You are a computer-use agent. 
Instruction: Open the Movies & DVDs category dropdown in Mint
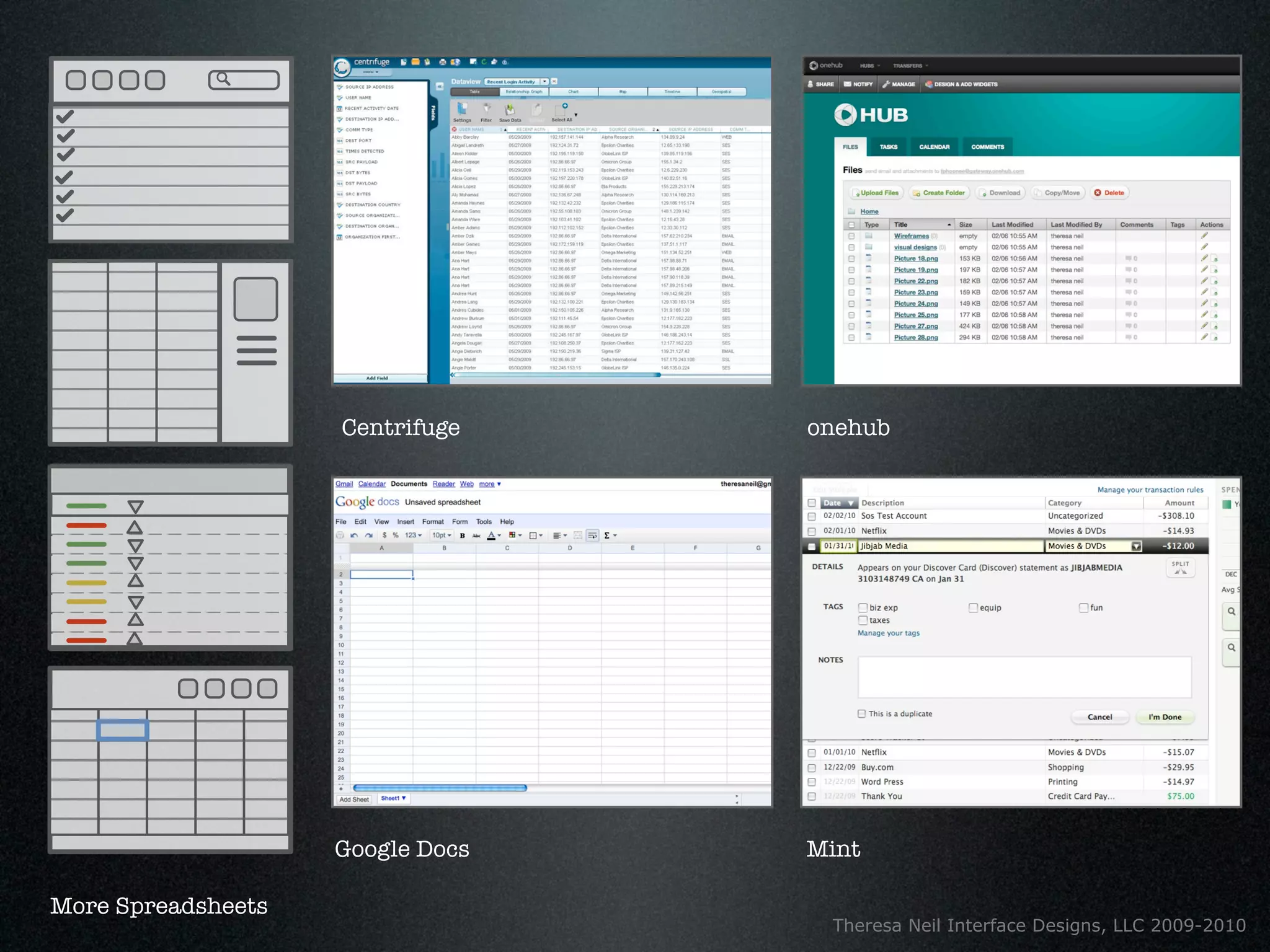[x=1136, y=546]
